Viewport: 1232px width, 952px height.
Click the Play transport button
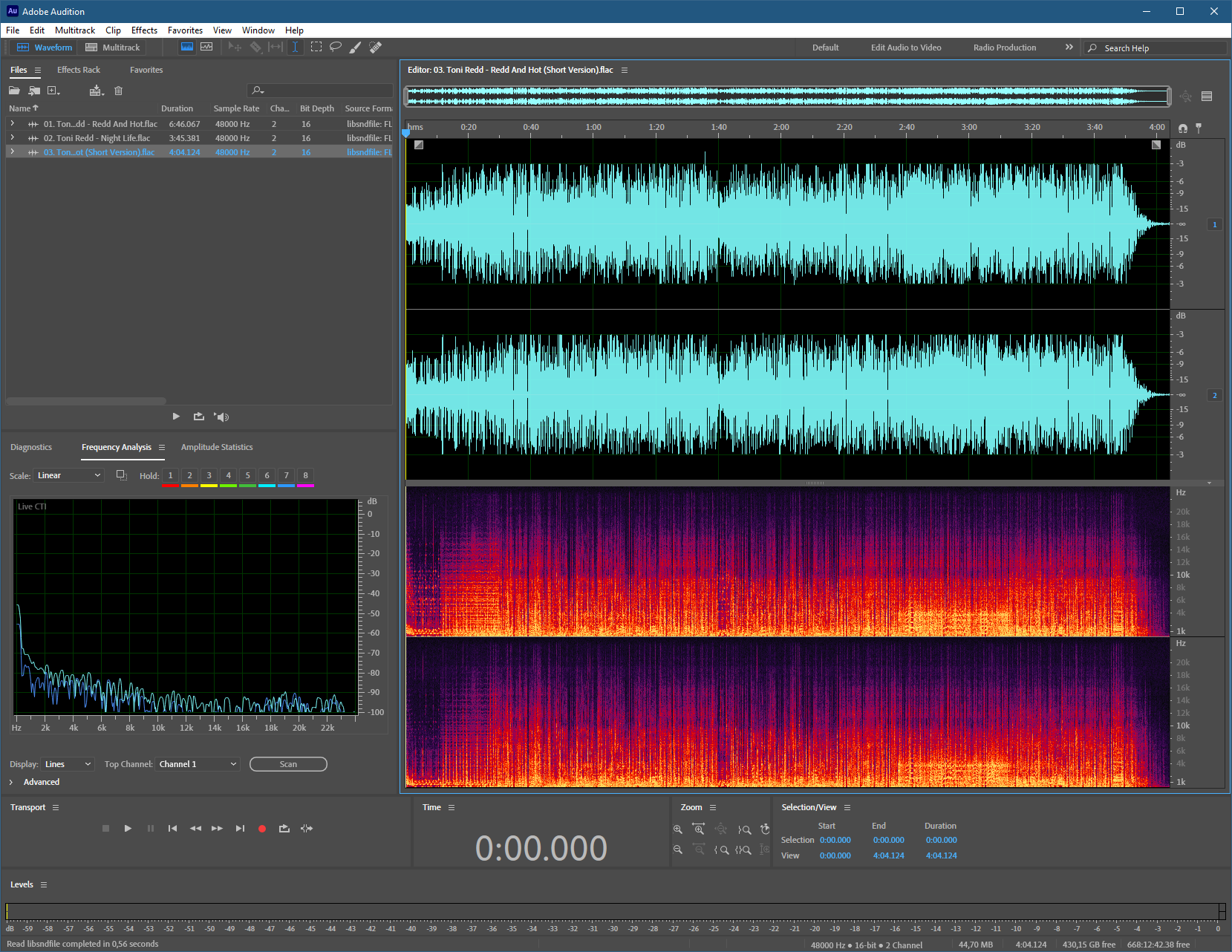click(128, 828)
